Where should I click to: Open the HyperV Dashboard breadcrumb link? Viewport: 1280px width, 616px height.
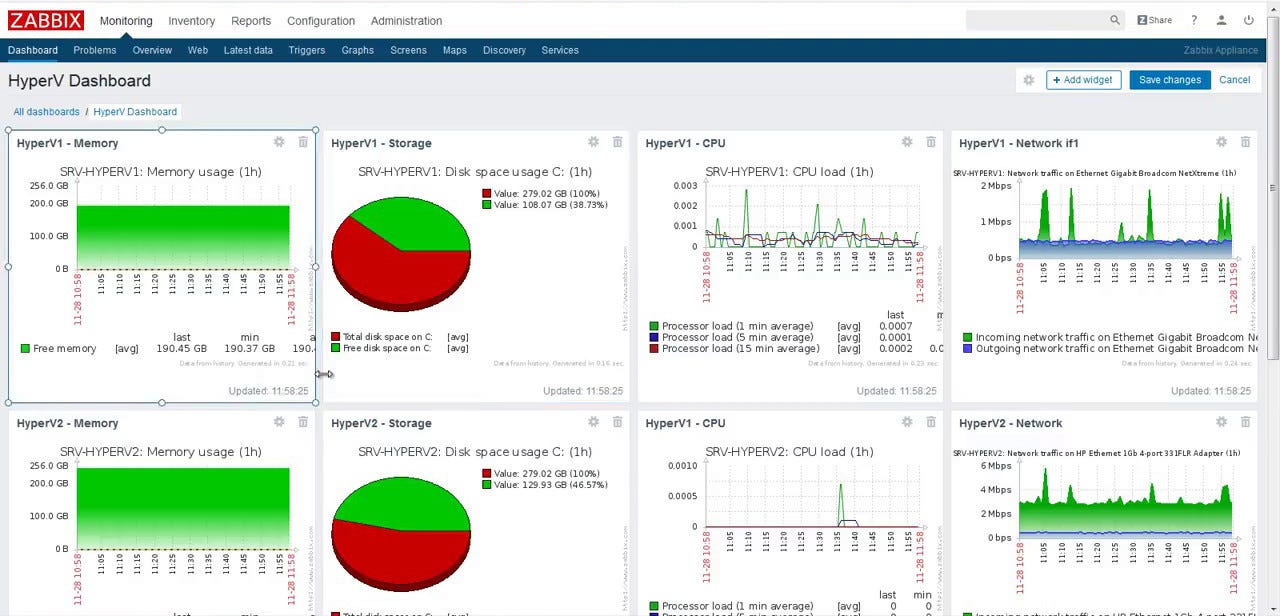click(135, 112)
